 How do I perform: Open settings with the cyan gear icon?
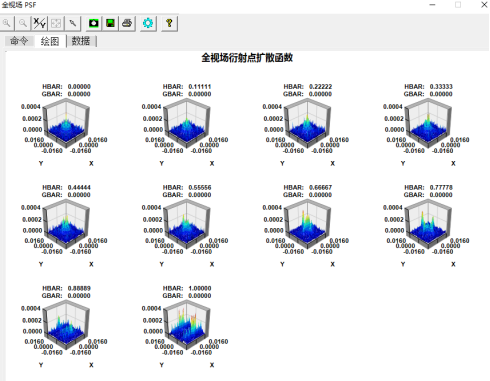148,23
